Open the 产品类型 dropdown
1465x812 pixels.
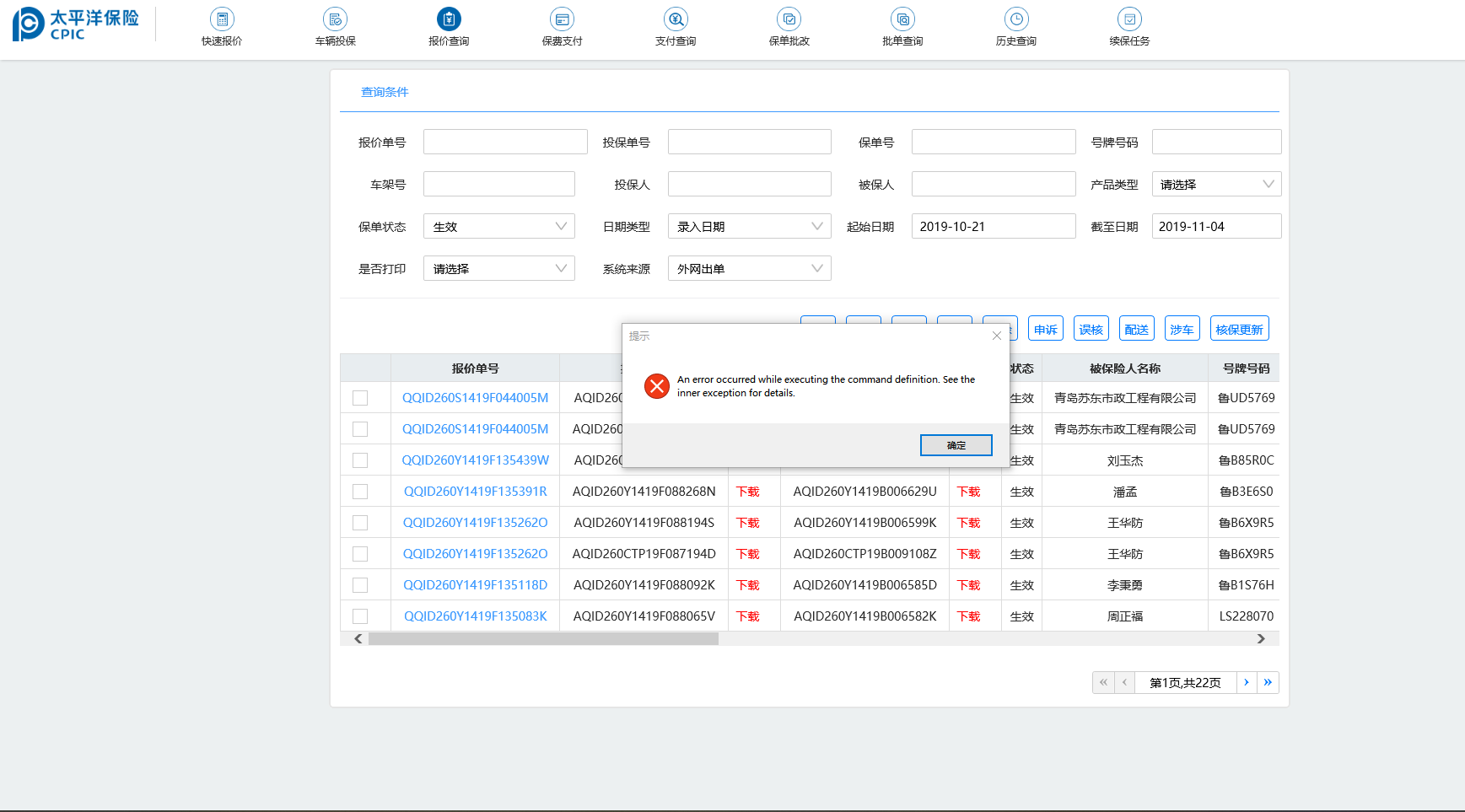point(1215,184)
